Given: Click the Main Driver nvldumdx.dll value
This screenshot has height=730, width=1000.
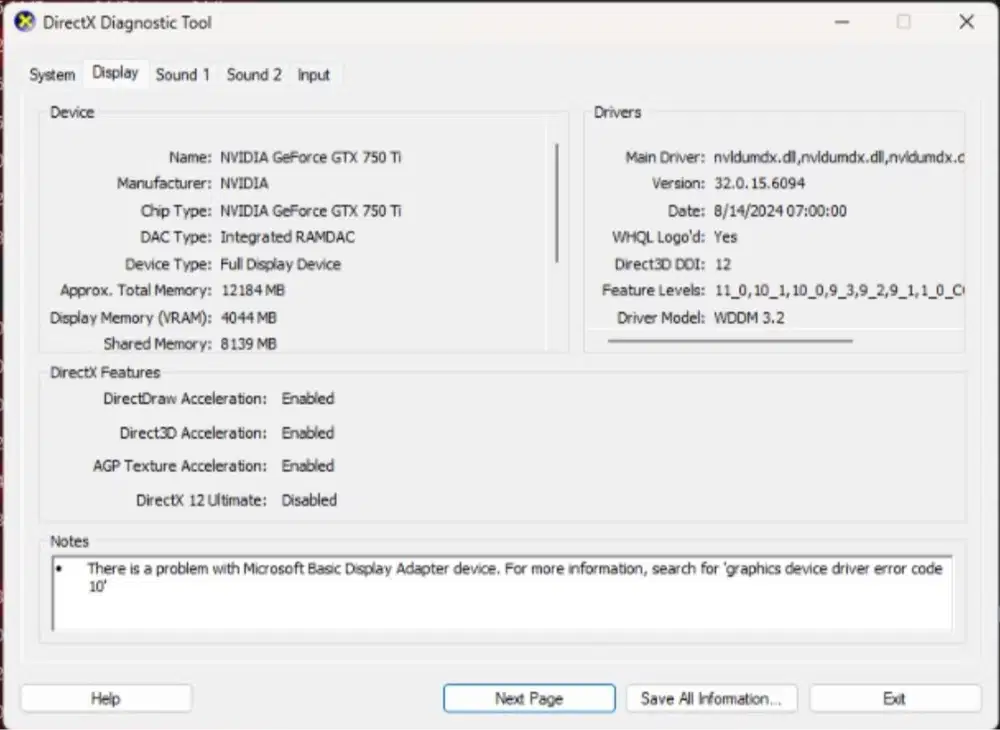Looking at the screenshot, I should (838, 157).
